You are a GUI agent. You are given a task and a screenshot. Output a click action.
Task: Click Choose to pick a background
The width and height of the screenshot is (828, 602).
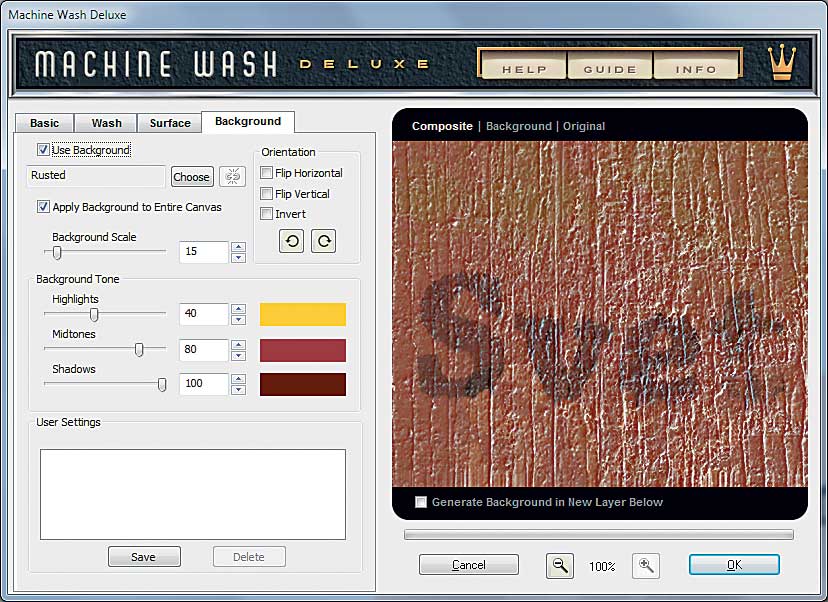coord(192,176)
